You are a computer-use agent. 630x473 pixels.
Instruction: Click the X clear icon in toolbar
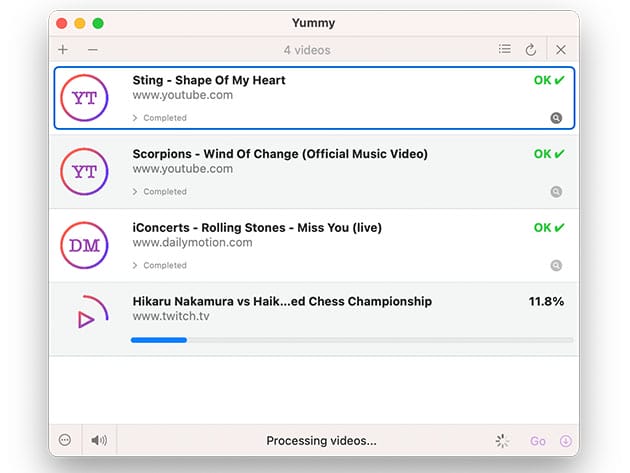tap(561, 50)
